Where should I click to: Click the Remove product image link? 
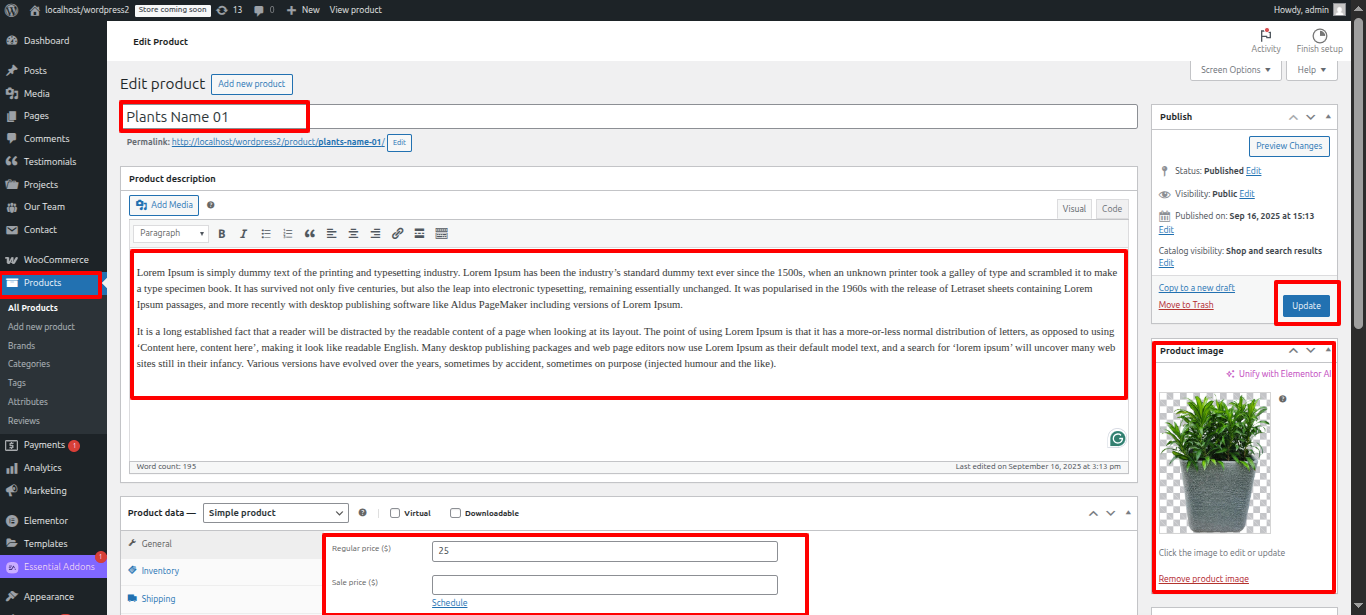point(1203,579)
